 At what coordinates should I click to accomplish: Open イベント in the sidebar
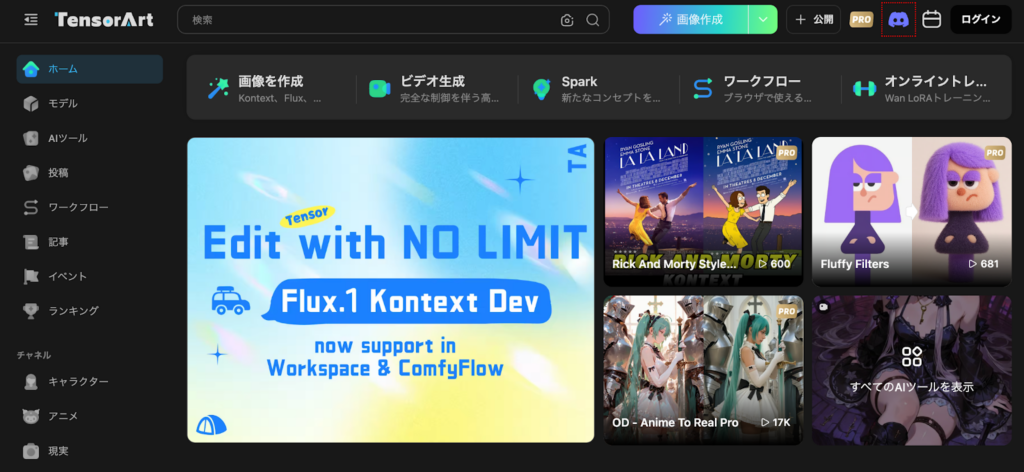pyautogui.click(x=89, y=276)
